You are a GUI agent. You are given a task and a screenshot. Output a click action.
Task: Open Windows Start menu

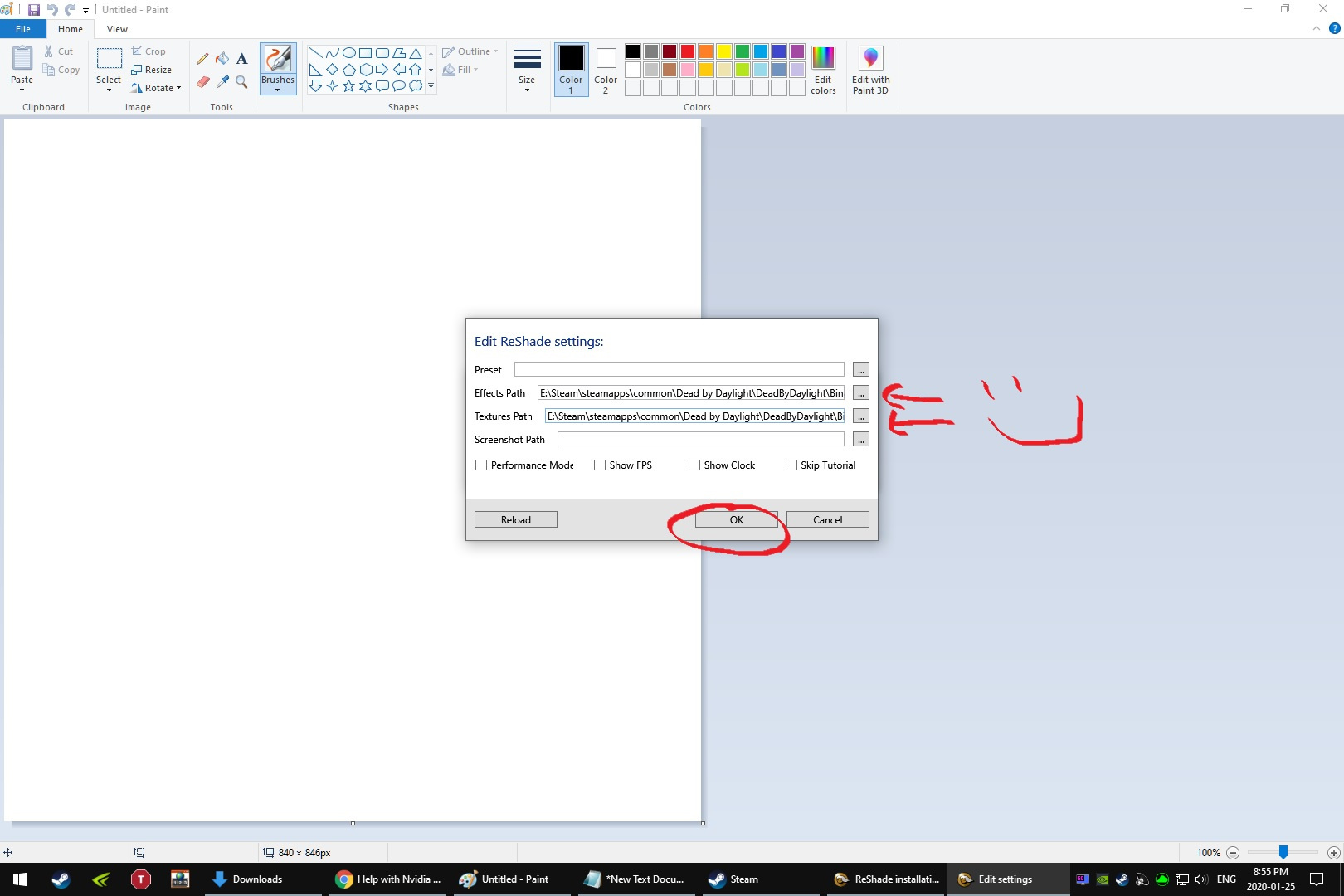[x=20, y=879]
